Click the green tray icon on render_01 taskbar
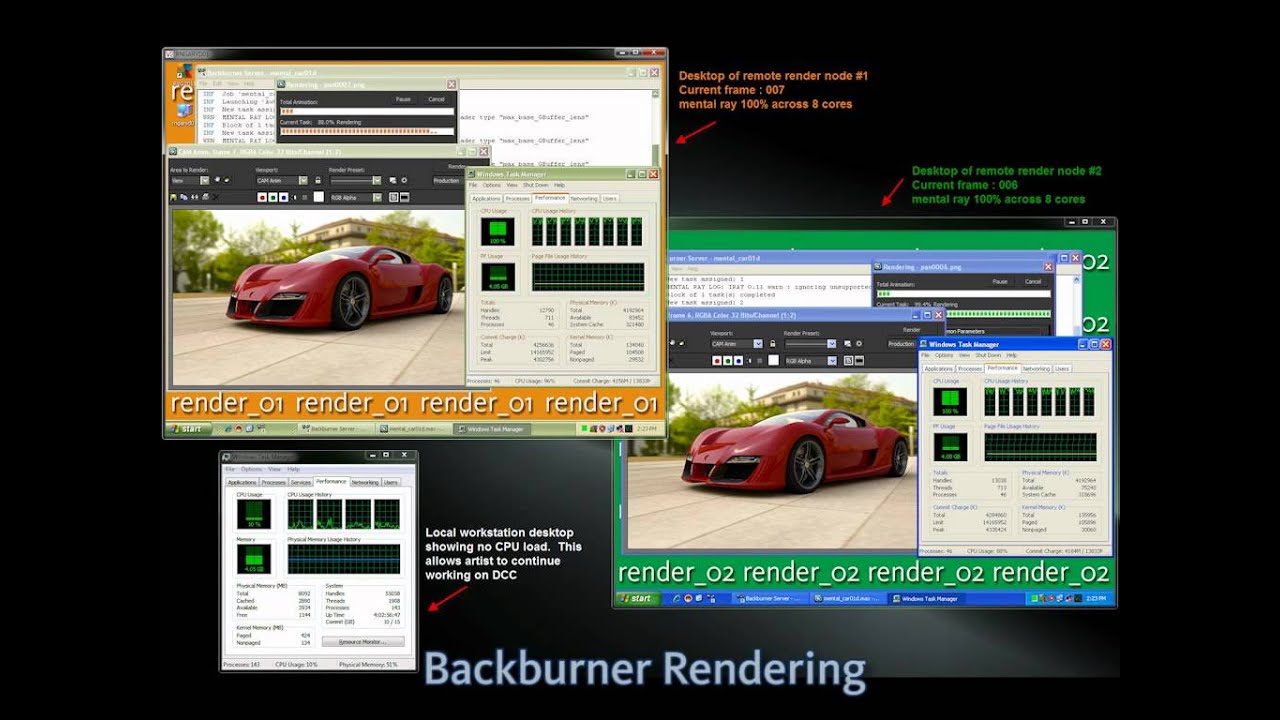The height and width of the screenshot is (720, 1280). [x=584, y=429]
